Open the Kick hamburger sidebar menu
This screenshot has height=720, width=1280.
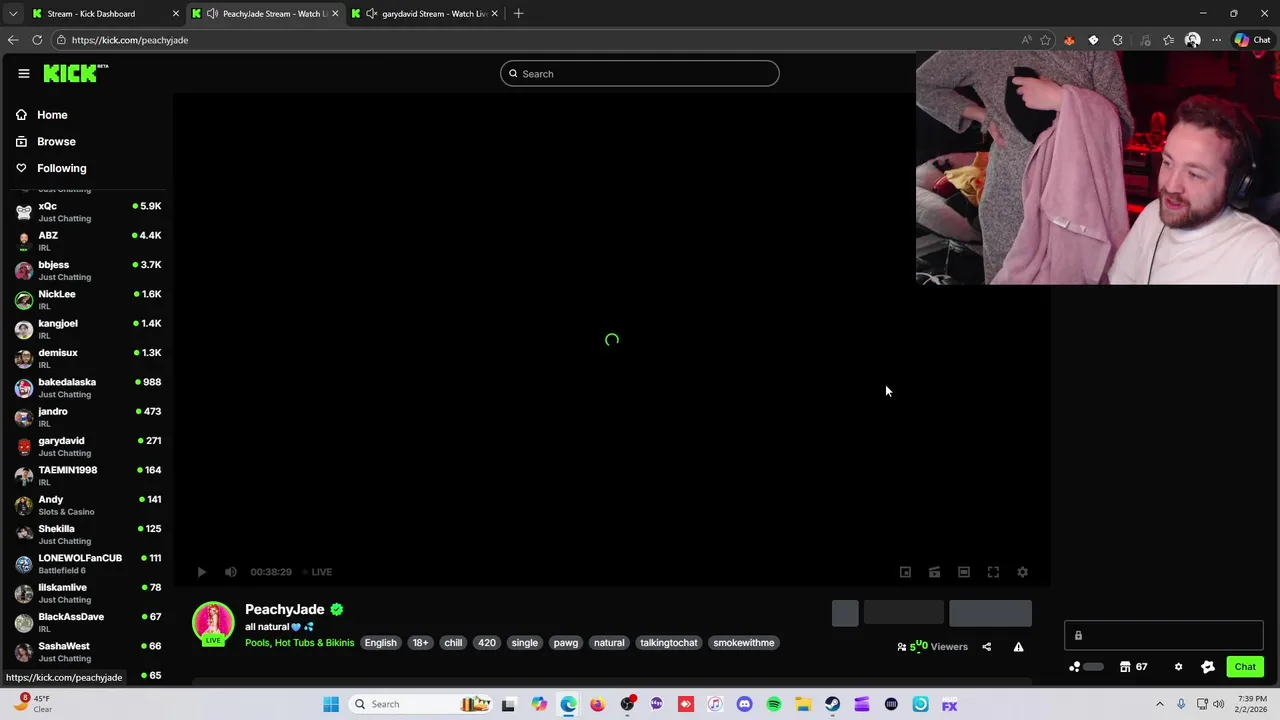click(24, 73)
